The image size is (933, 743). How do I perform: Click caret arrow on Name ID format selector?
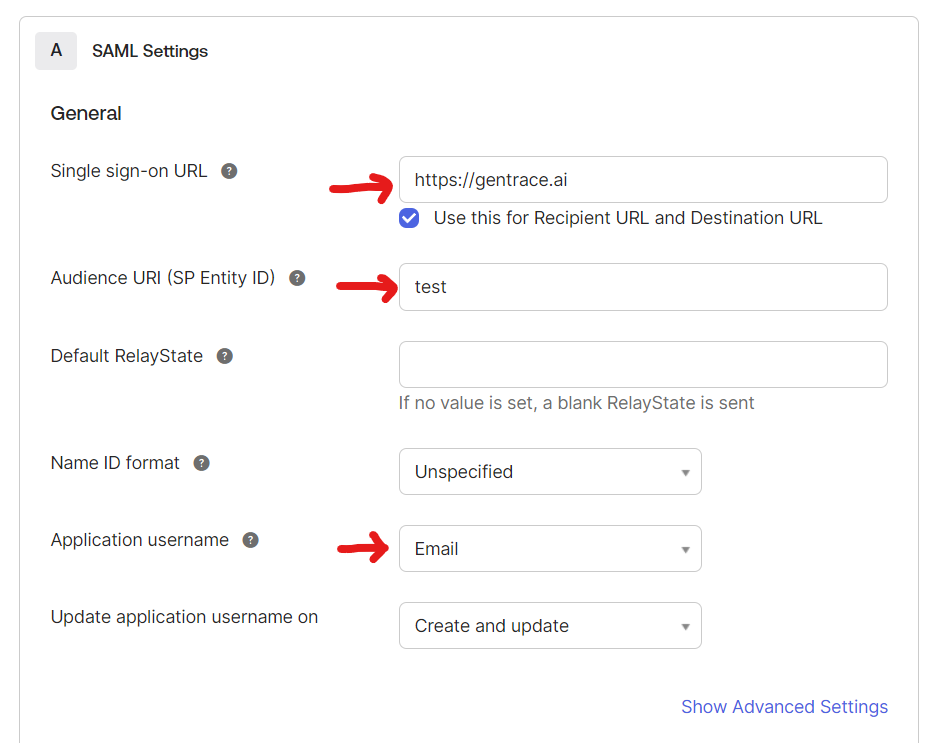click(x=686, y=471)
